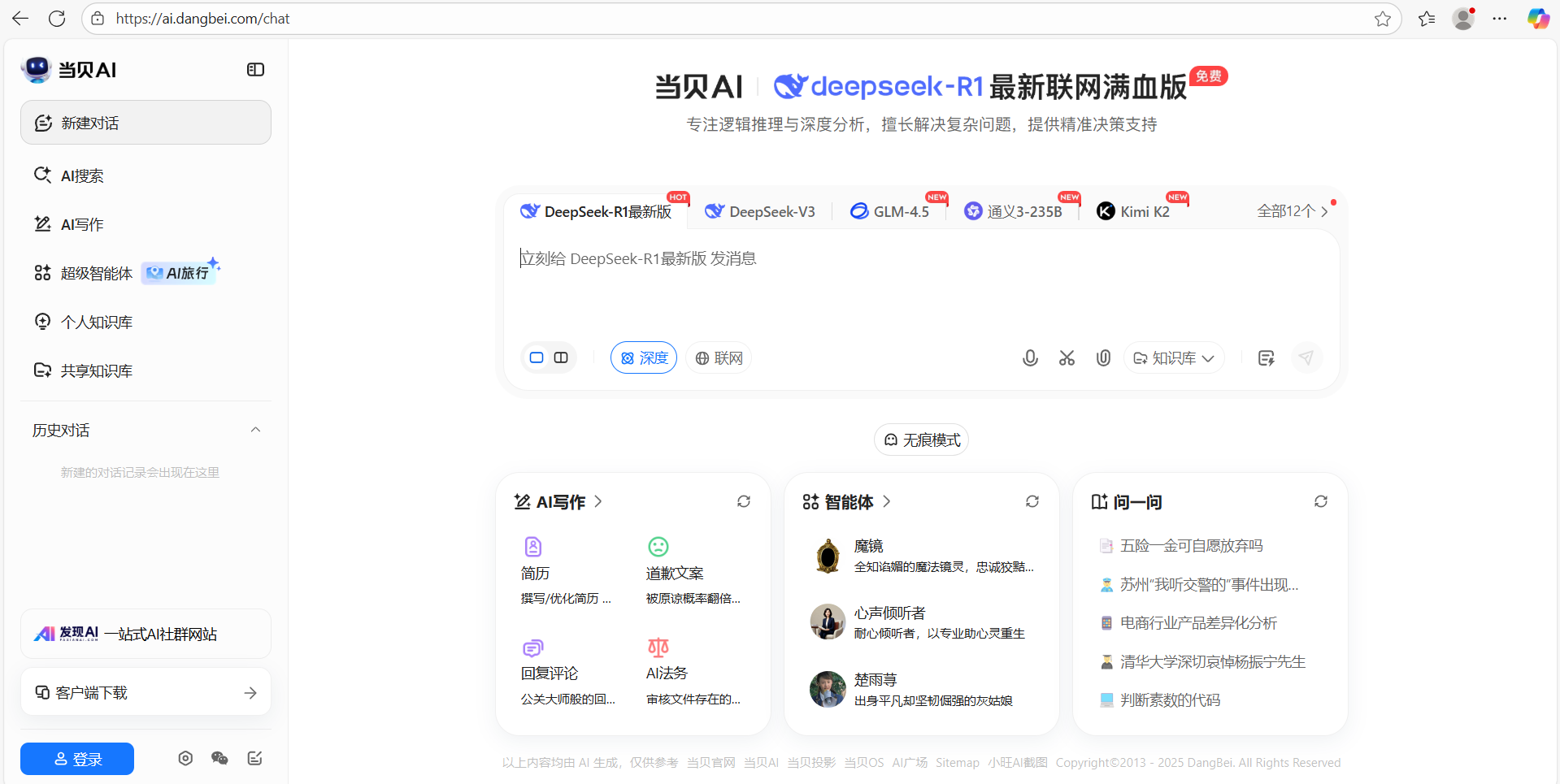Viewport: 1560px width, 784px height.
Task: Open the browser profile avatar
Action: pos(1463,19)
